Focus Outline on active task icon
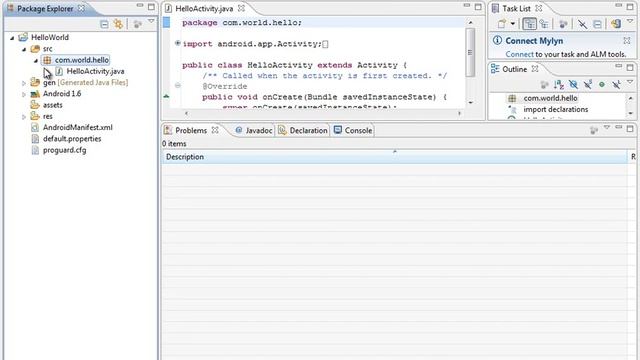Screen dimensions: 640x360 [x=544, y=84]
